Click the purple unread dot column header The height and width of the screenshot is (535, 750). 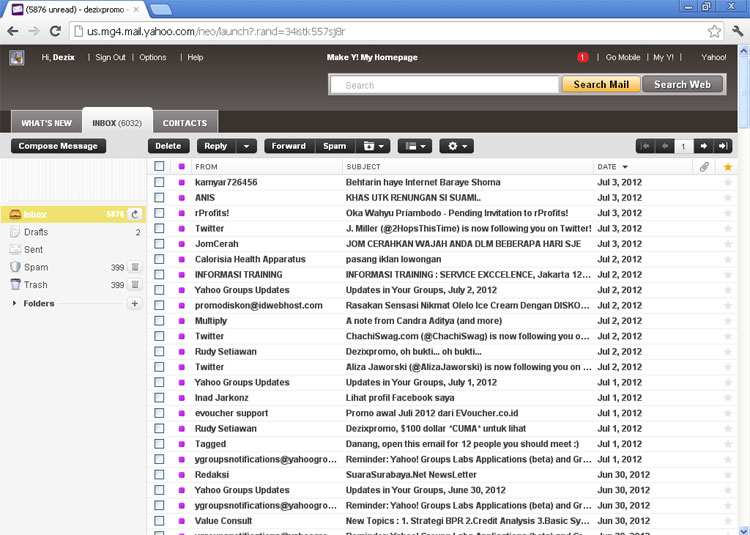pos(181,167)
